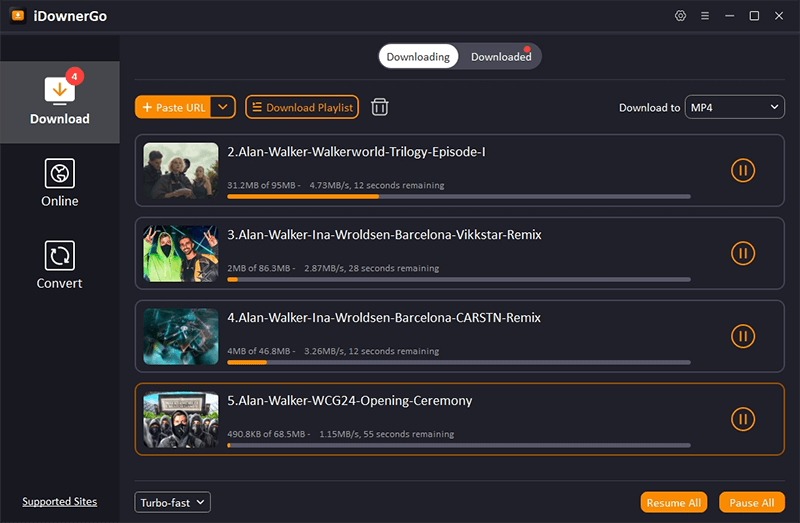Click thumbnail of WCG24-Opening-Ceremony video
The height and width of the screenshot is (523, 800).
pos(181,419)
